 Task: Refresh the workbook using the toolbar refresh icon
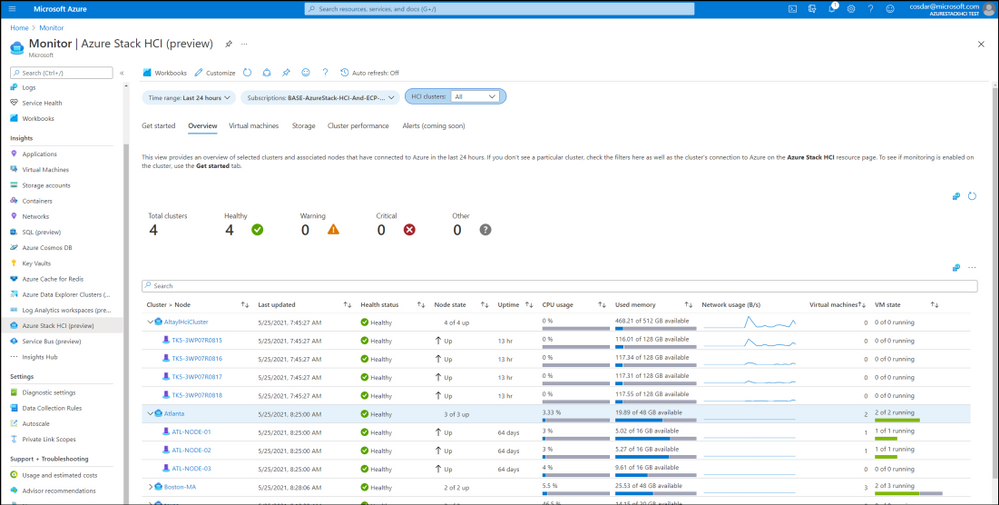(x=248, y=73)
